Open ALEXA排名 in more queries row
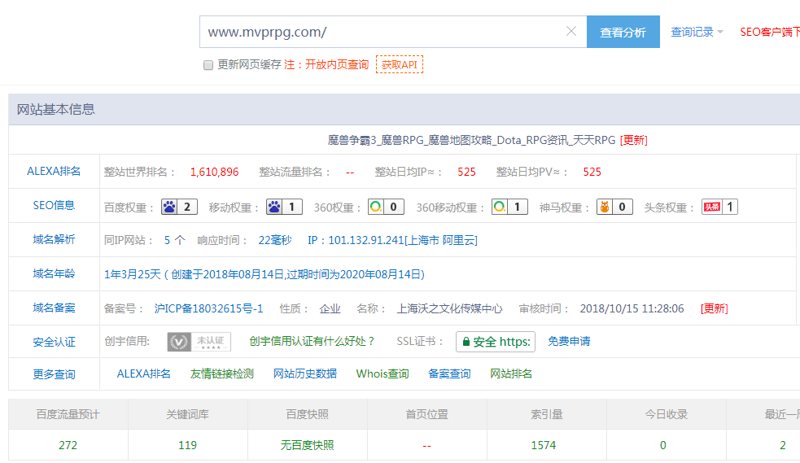 point(143,374)
